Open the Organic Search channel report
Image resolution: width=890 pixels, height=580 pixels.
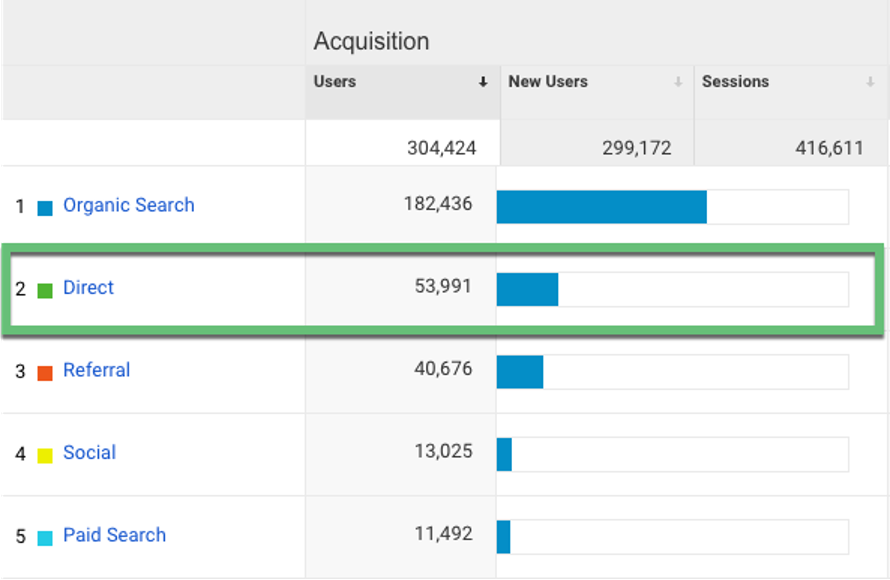click(128, 205)
